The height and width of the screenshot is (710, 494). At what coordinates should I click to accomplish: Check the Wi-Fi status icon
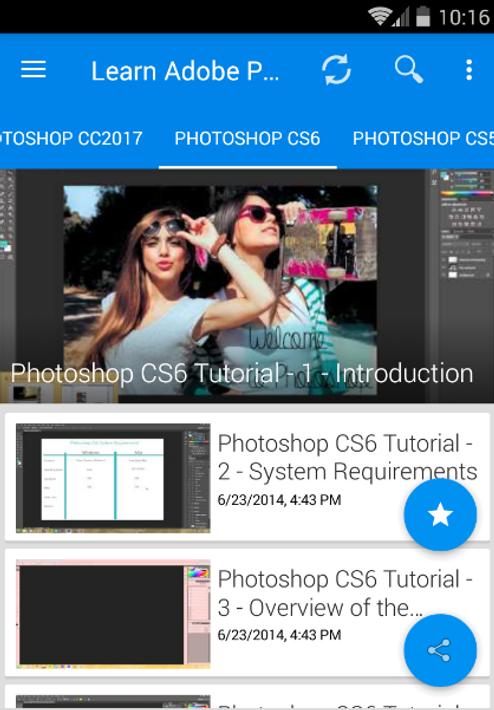379,17
